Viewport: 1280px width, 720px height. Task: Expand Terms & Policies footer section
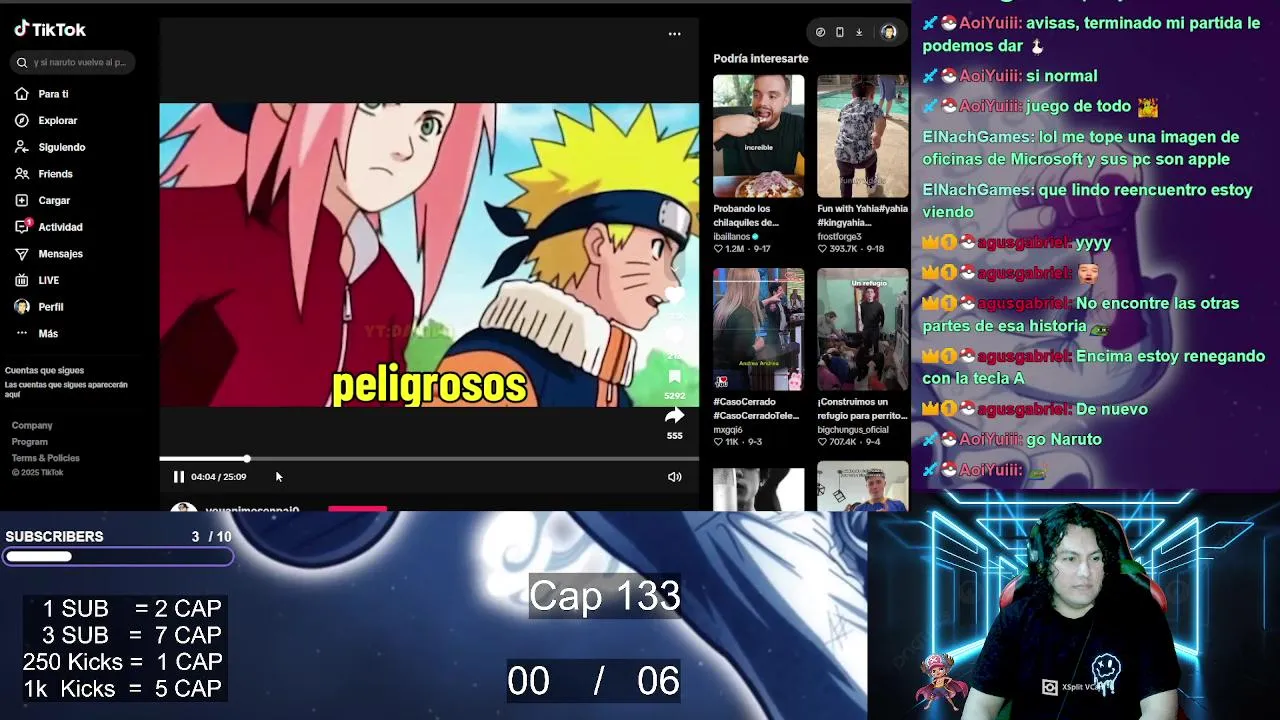[x=45, y=458]
